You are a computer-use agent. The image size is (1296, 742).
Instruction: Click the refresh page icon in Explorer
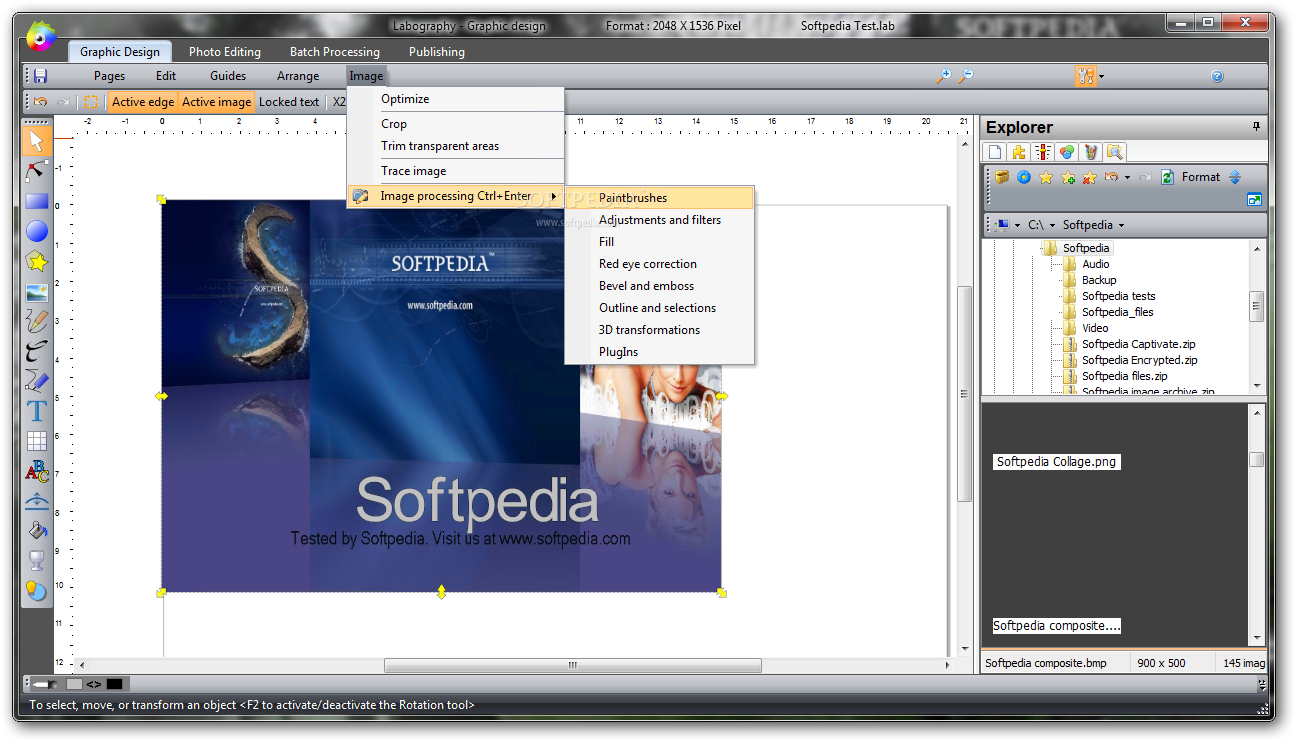coord(1167,177)
